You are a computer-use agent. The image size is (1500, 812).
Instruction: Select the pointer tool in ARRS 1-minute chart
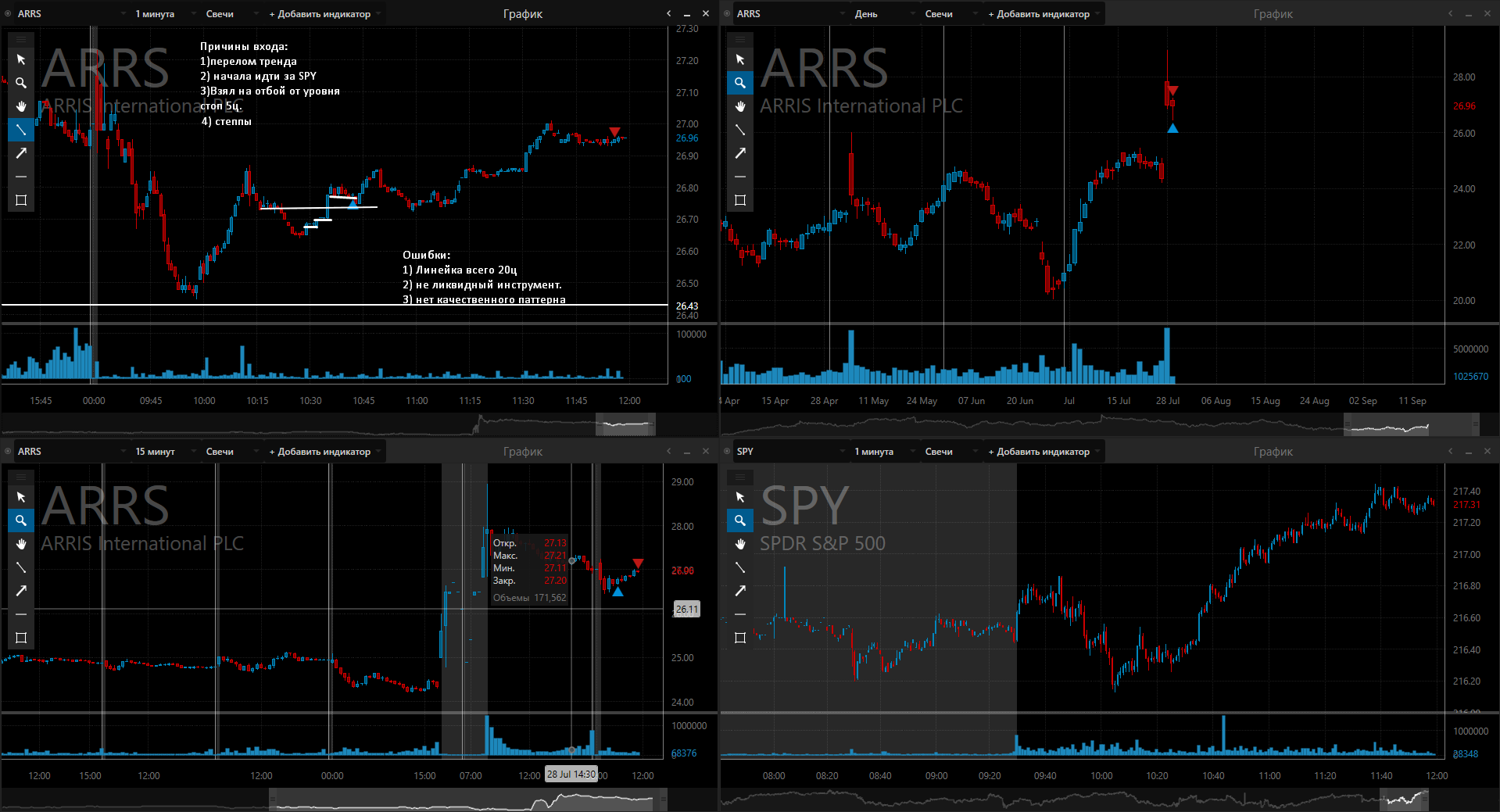pyautogui.click(x=21, y=59)
